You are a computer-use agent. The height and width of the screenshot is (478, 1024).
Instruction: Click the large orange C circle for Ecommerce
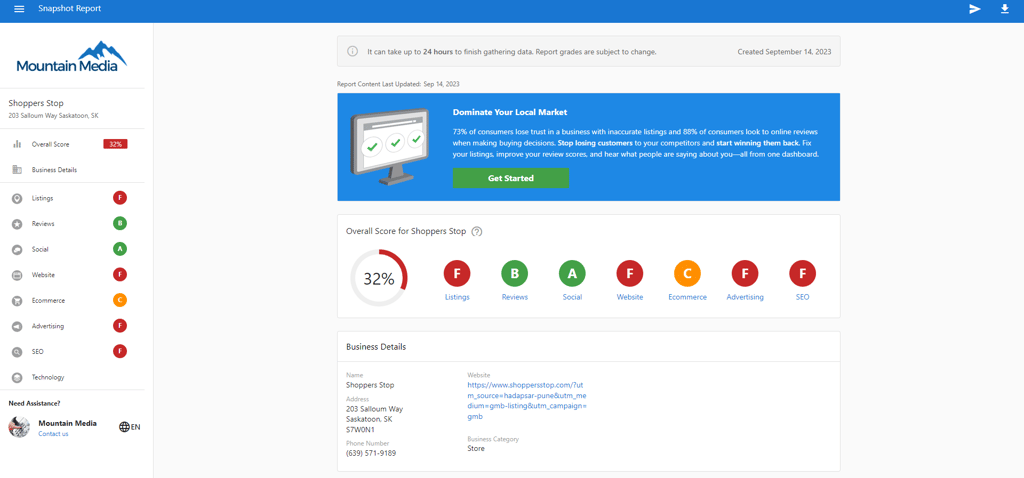click(x=687, y=274)
